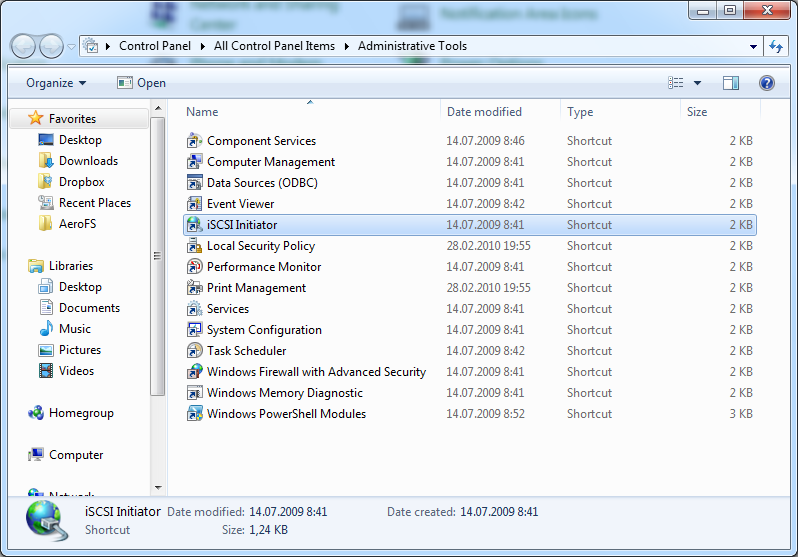Select Desktop under Libraries

pyautogui.click(x=70, y=287)
